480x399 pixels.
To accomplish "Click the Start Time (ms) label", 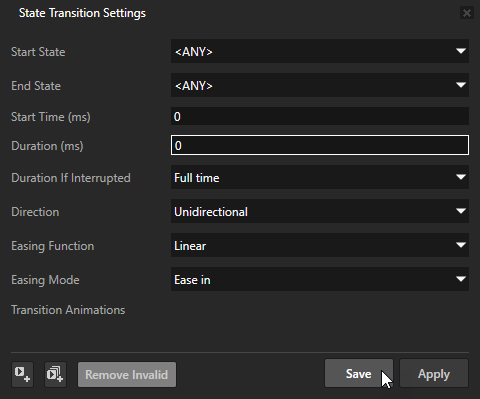I will coord(51,117).
